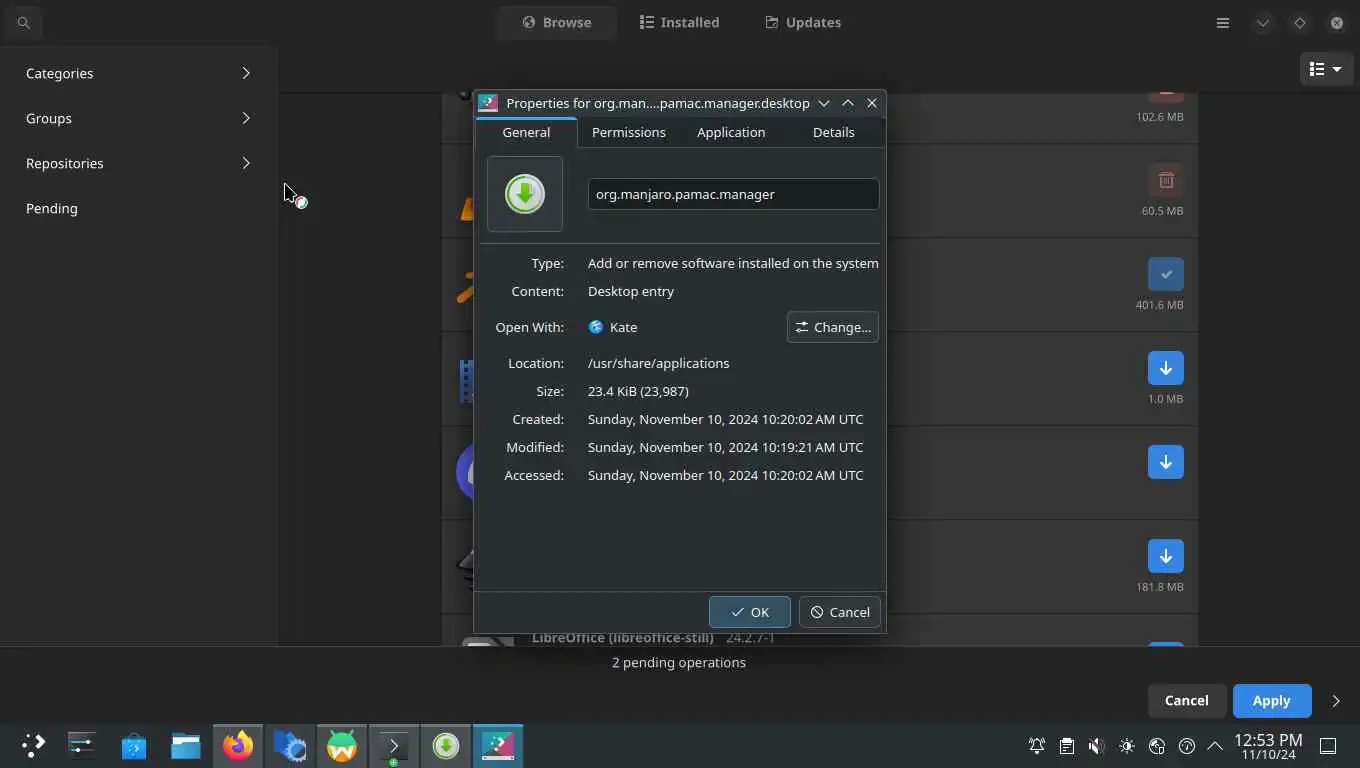Click "Add or remove software" type description
Image resolution: width=1360 pixels, height=768 pixels.
(733, 263)
